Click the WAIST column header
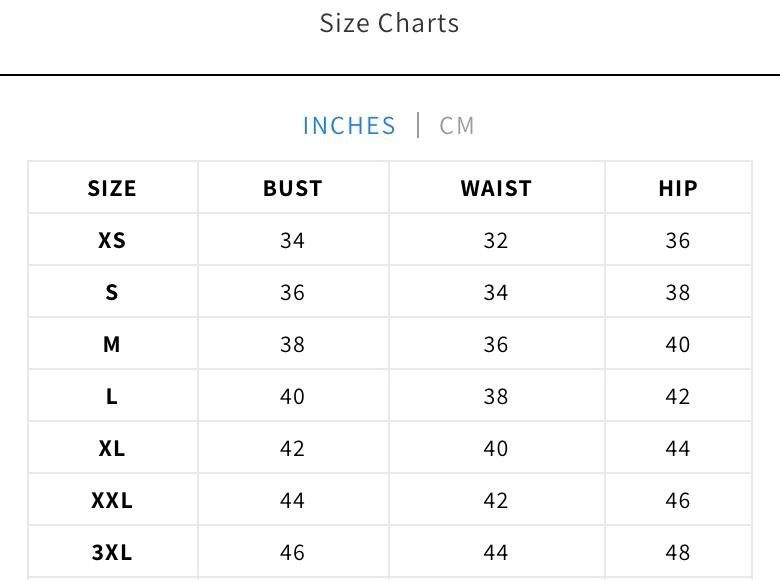This screenshot has width=780, height=580. [496, 188]
